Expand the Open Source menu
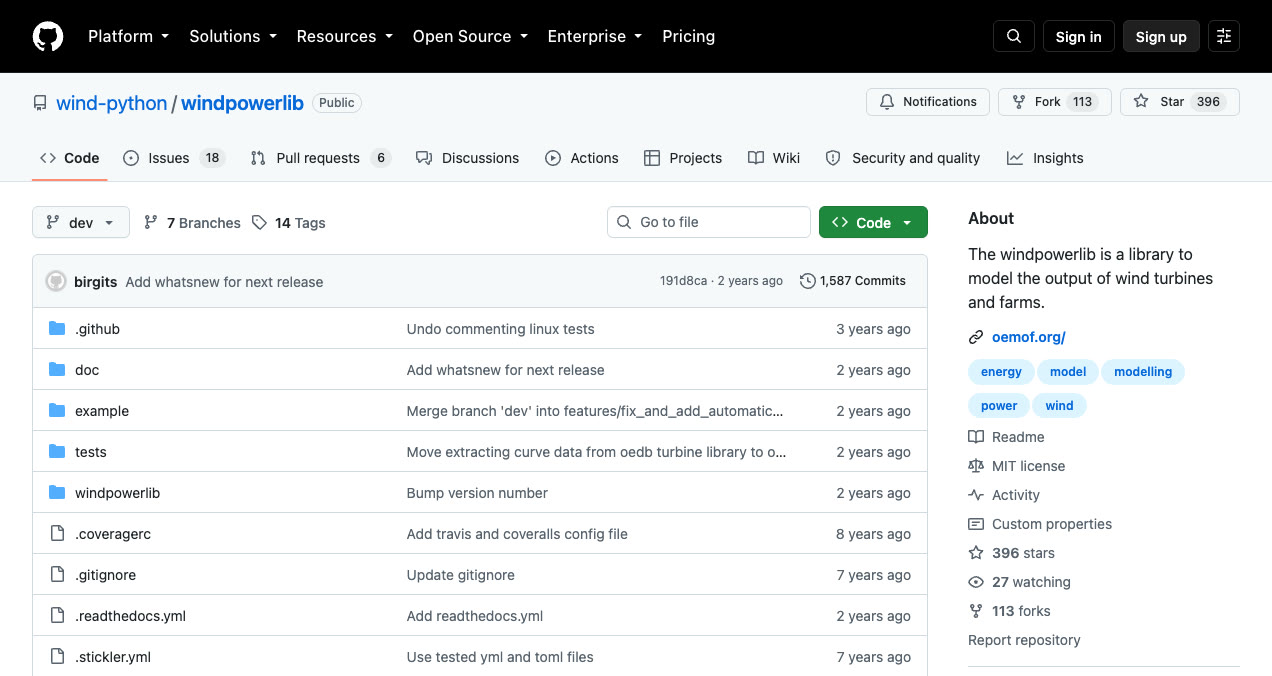This screenshot has height=676, width=1272. [x=470, y=36]
